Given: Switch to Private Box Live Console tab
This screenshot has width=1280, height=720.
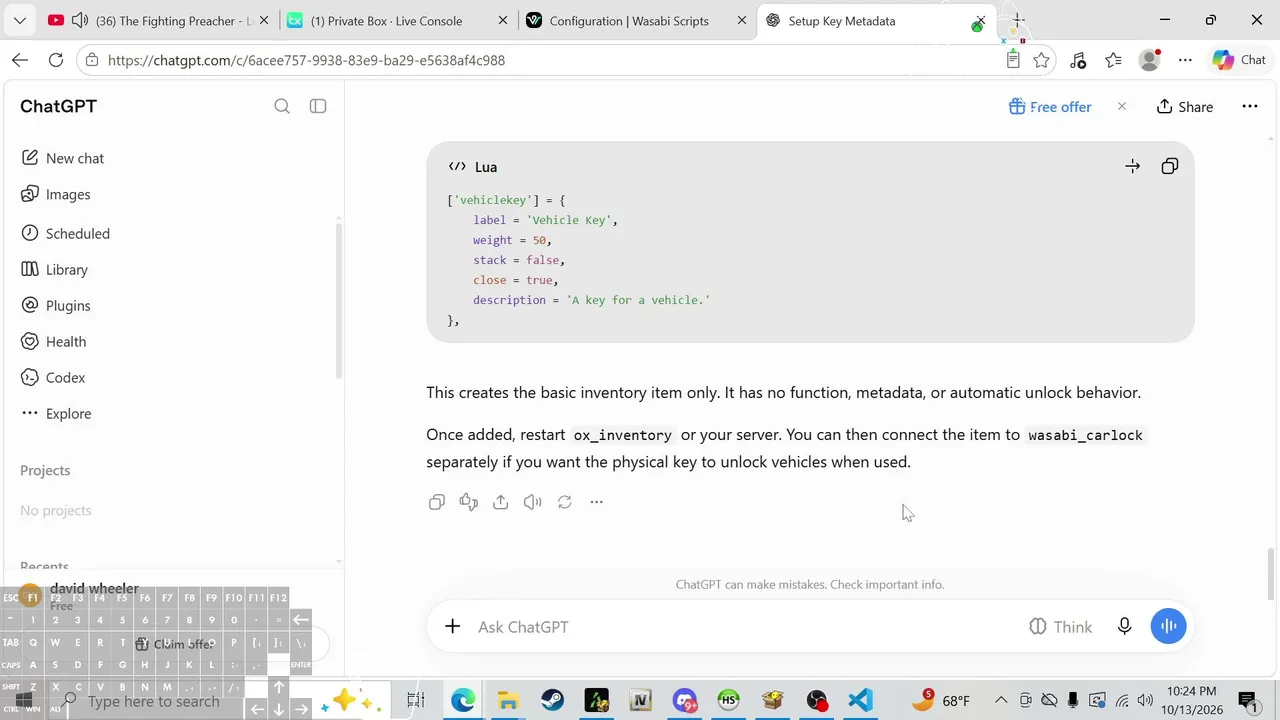Looking at the screenshot, I should [396, 20].
